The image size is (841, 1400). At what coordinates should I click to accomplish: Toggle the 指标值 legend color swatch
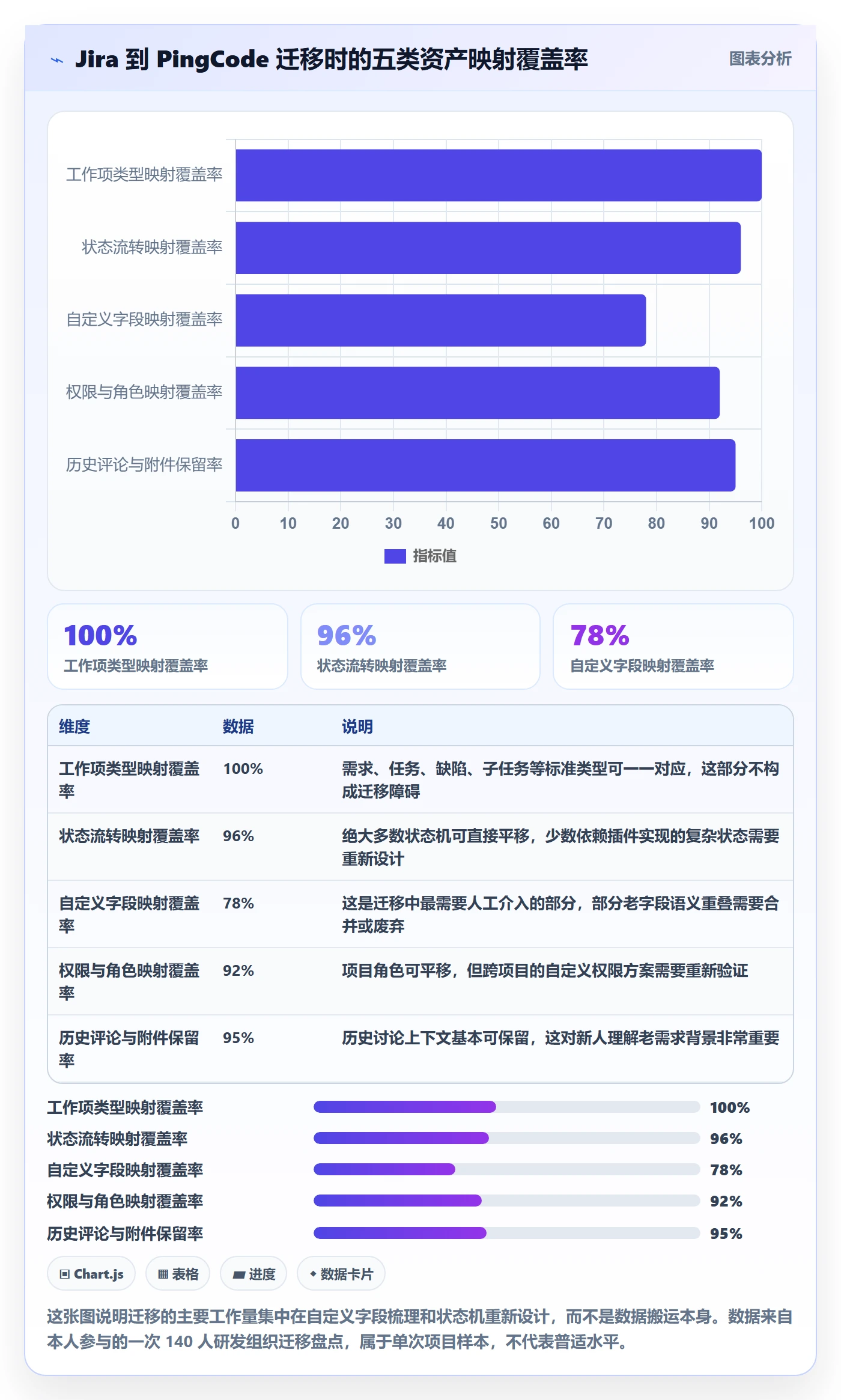point(395,556)
